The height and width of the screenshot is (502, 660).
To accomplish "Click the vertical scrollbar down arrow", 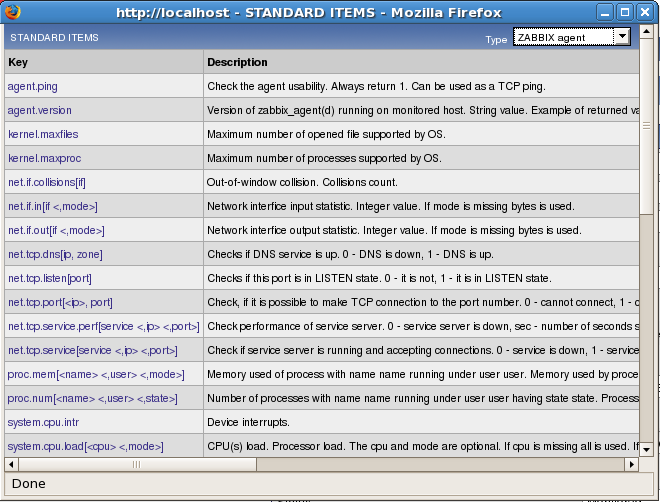I will [646, 449].
